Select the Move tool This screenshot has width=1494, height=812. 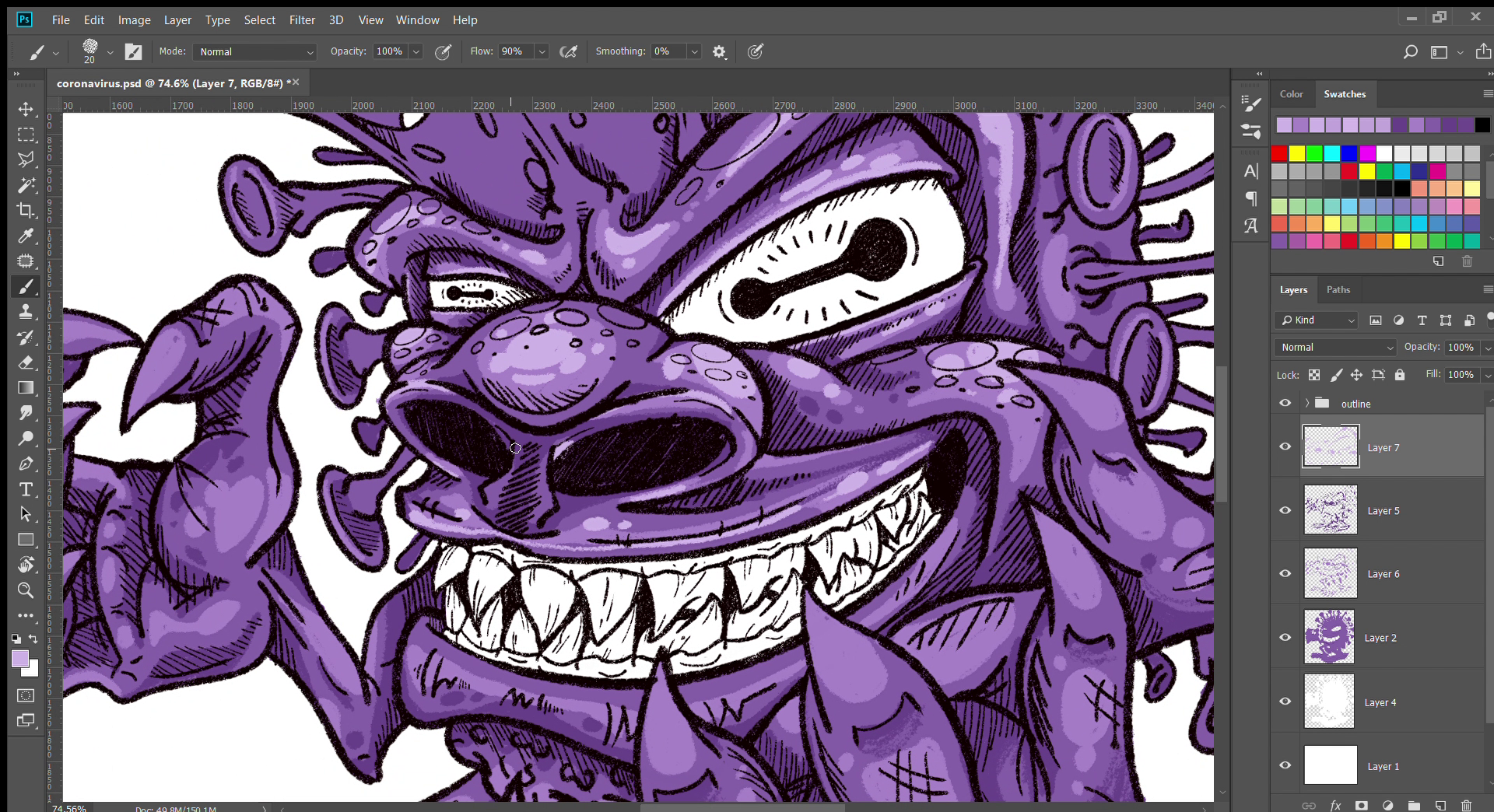click(x=26, y=109)
